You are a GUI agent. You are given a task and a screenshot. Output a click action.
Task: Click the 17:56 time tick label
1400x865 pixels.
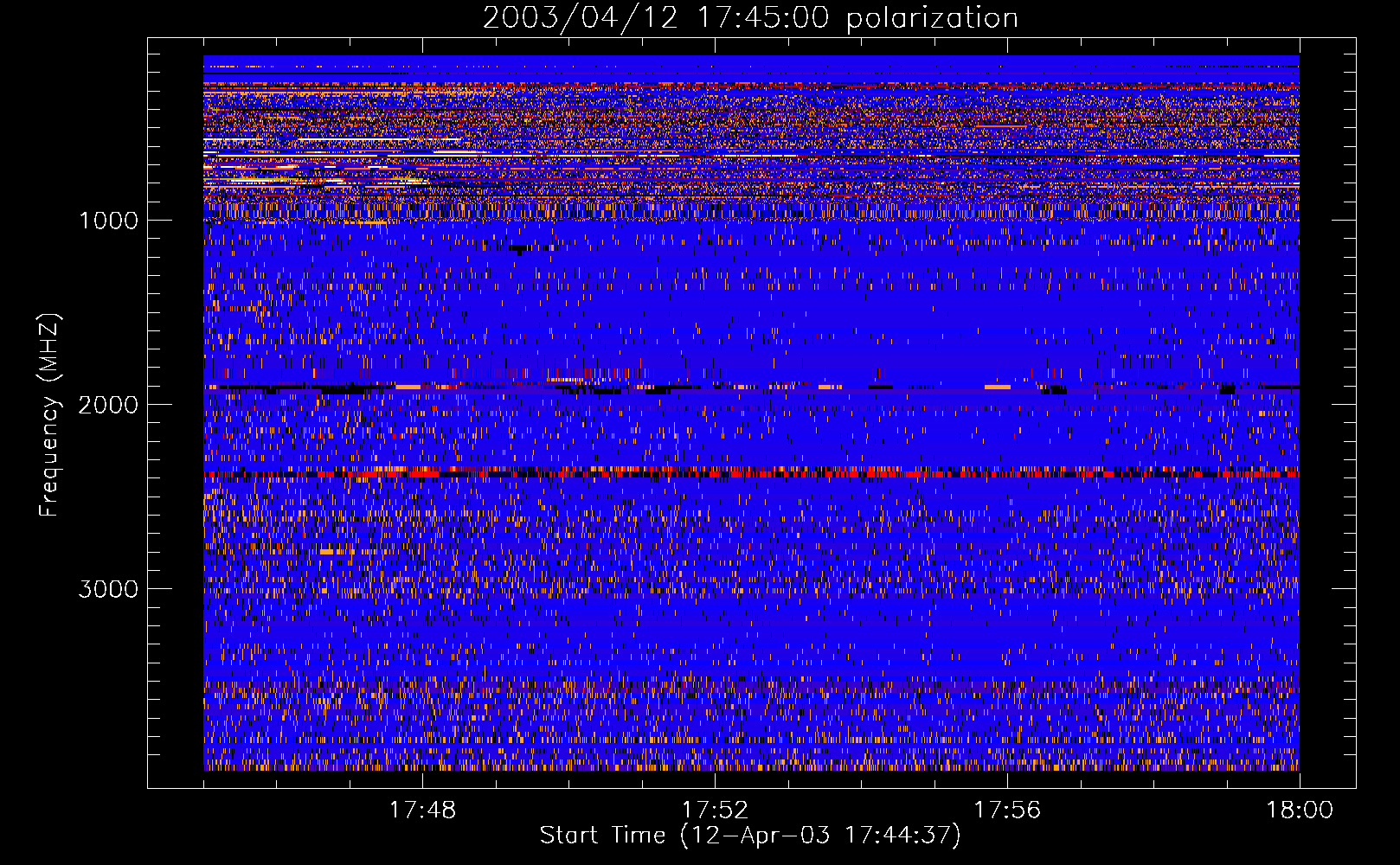point(1007,811)
